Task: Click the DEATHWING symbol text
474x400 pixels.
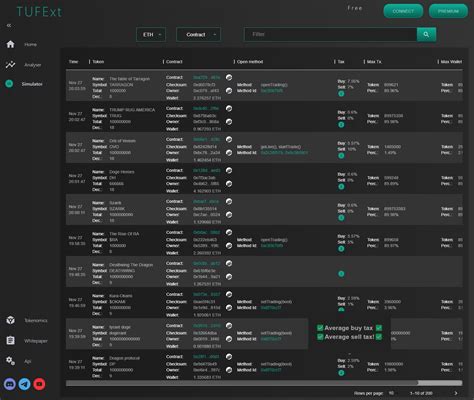Action: 122,271
